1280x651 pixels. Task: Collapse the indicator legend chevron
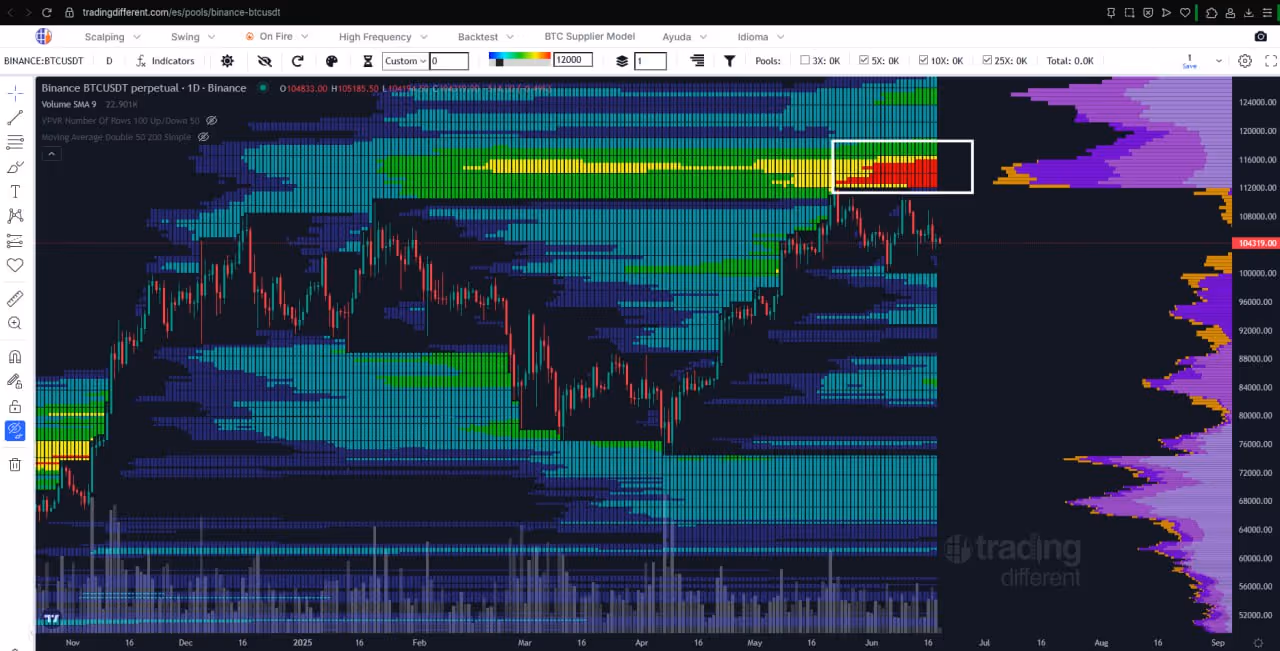point(51,153)
